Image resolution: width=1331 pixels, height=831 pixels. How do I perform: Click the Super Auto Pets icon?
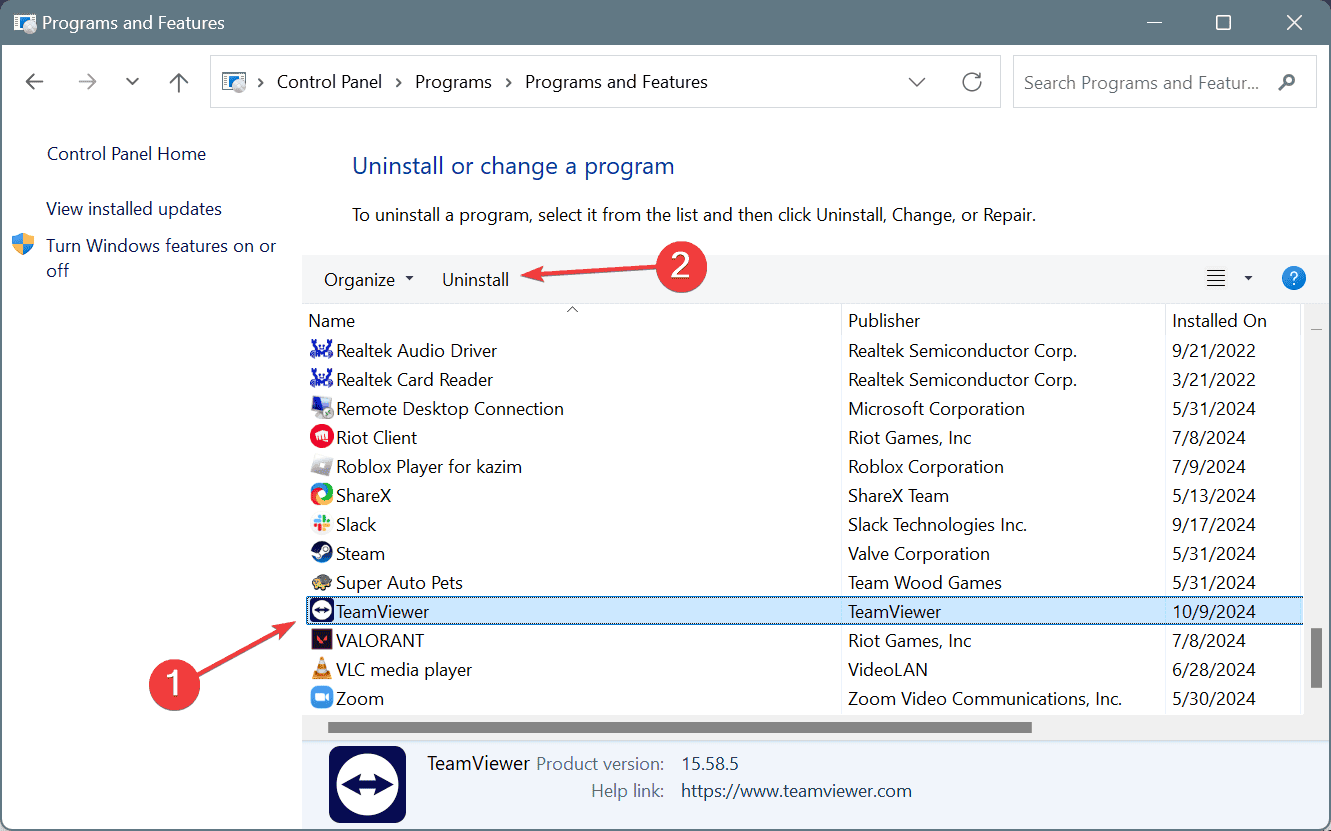point(321,582)
